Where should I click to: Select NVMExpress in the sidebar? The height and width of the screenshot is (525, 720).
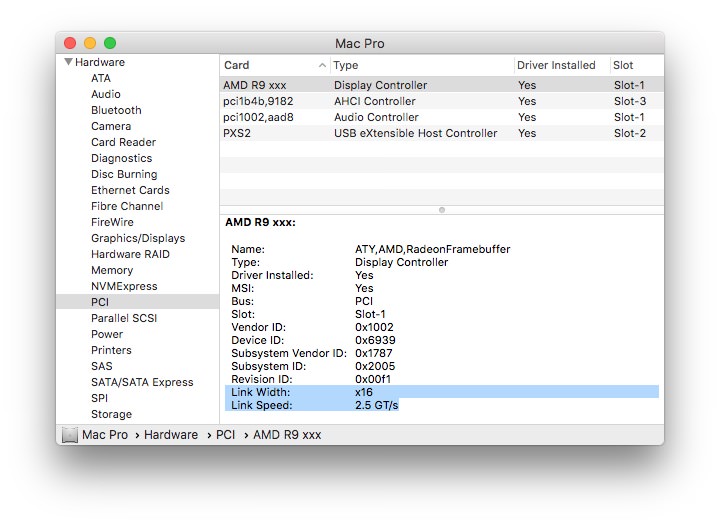click(124, 286)
